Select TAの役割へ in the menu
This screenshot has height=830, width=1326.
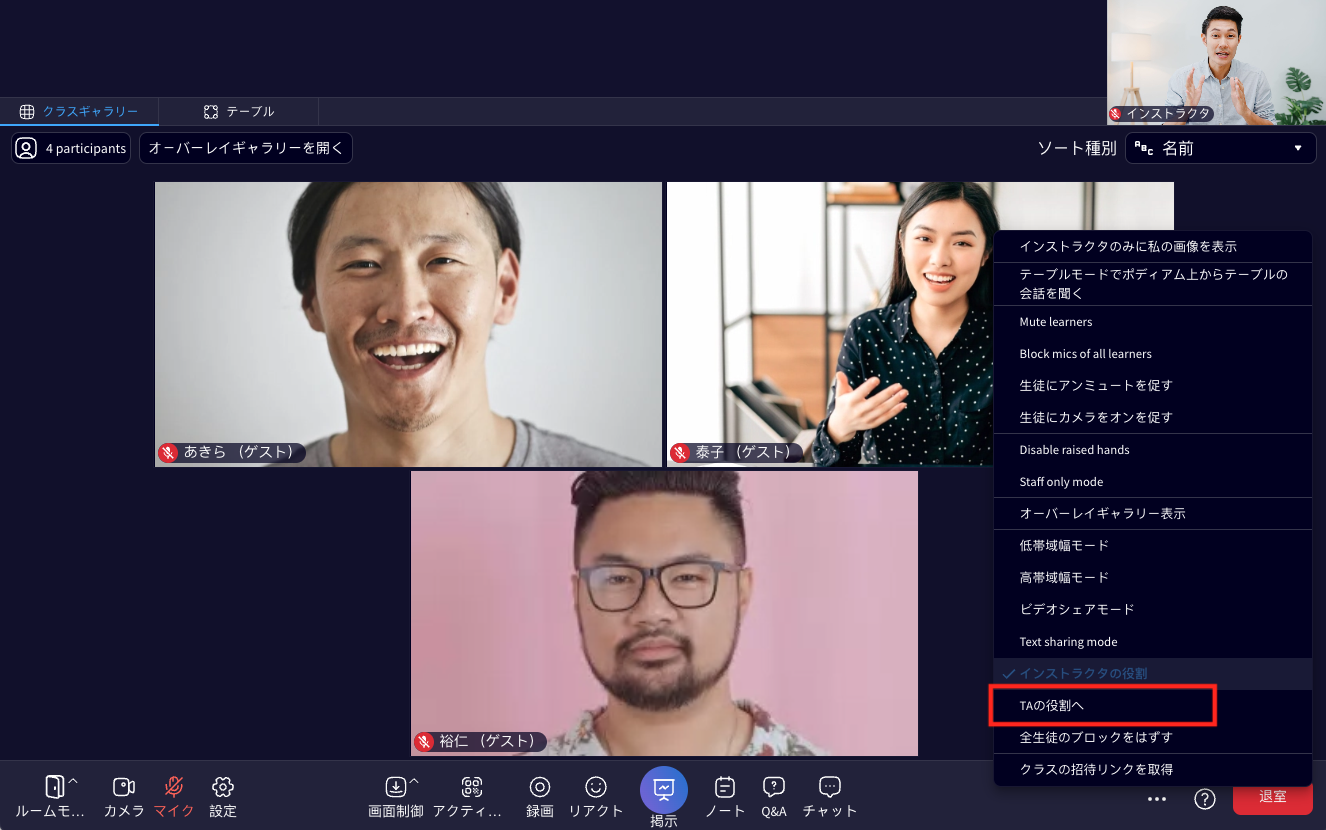pyautogui.click(x=1102, y=706)
